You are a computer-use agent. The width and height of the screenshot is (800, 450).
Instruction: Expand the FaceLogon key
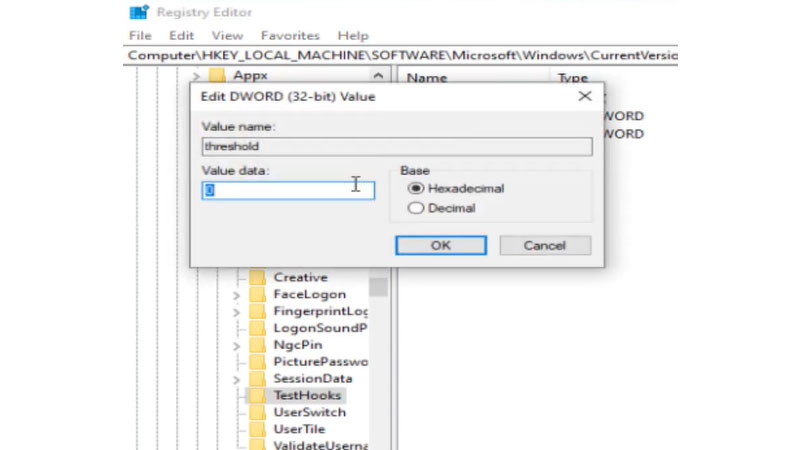pyautogui.click(x=236, y=295)
